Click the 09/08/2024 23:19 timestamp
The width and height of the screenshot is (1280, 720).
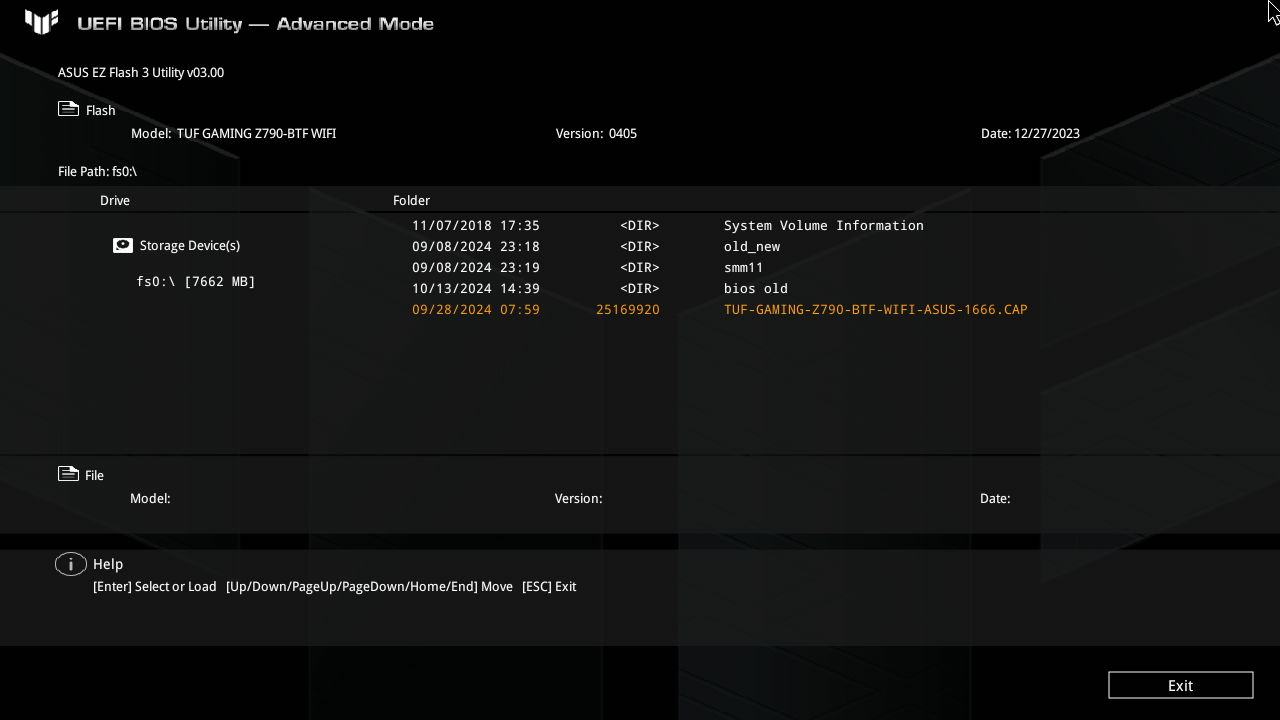(x=476, y=267)
